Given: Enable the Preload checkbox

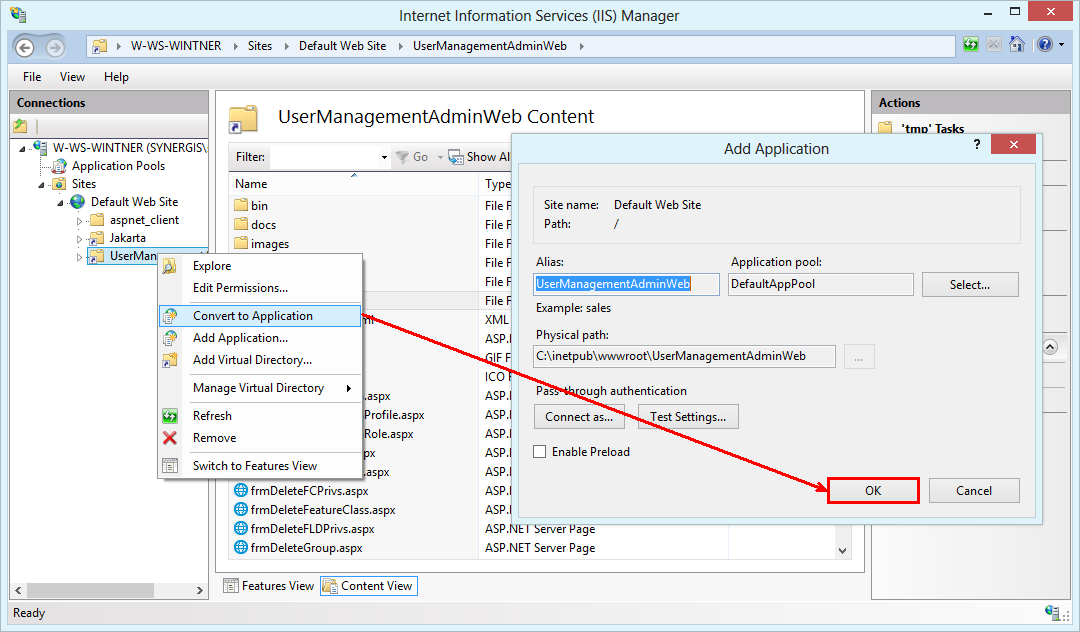Looking at the screenshot, I should (540, 451).
